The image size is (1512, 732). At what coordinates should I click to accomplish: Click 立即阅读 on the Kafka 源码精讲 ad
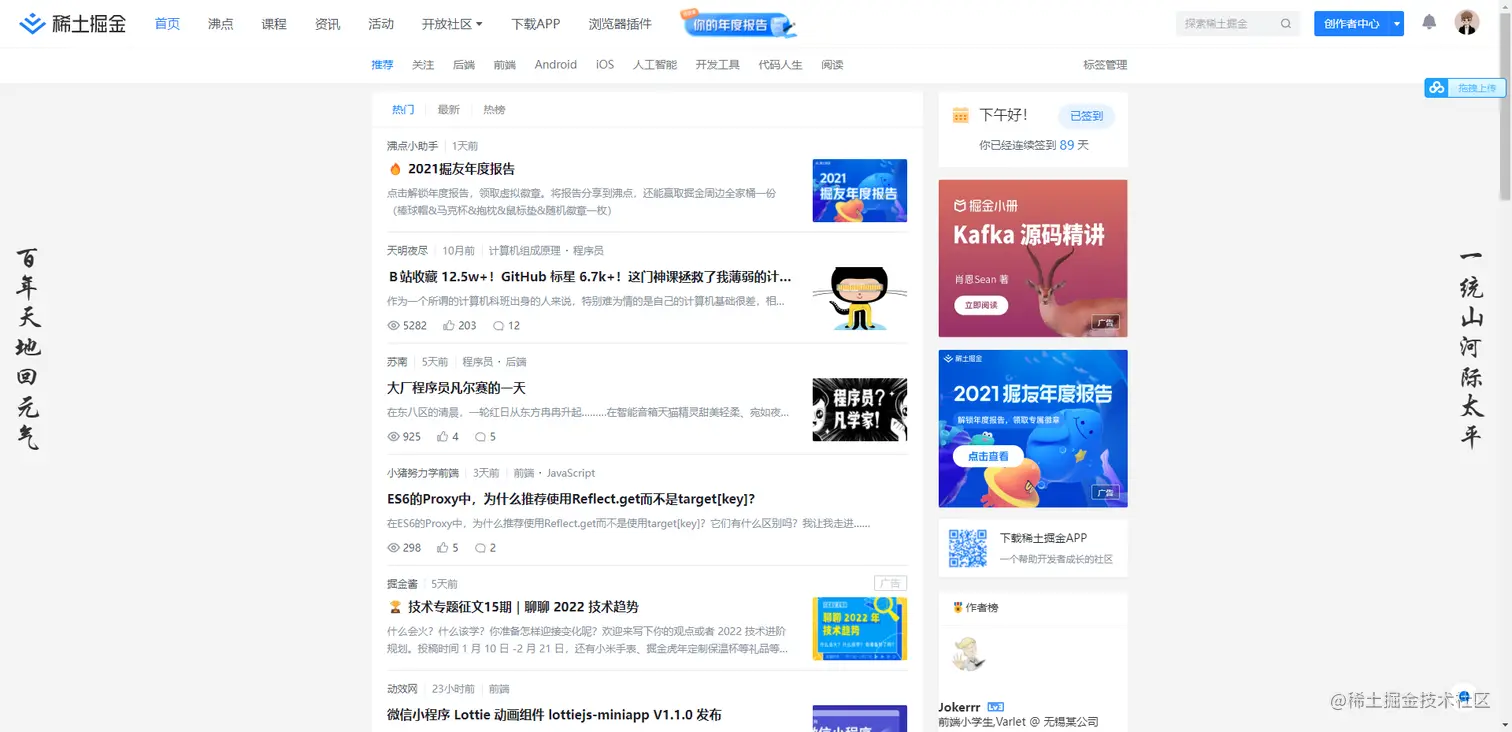[981, 305]
